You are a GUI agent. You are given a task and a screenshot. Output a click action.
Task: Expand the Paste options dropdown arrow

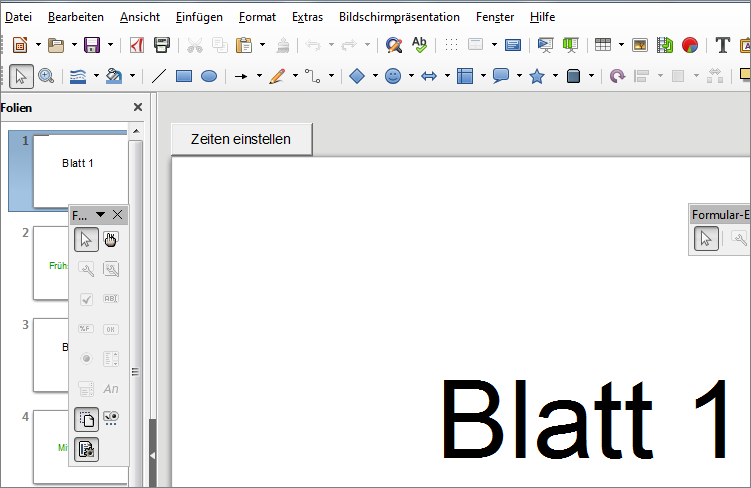tap(262, 45)
